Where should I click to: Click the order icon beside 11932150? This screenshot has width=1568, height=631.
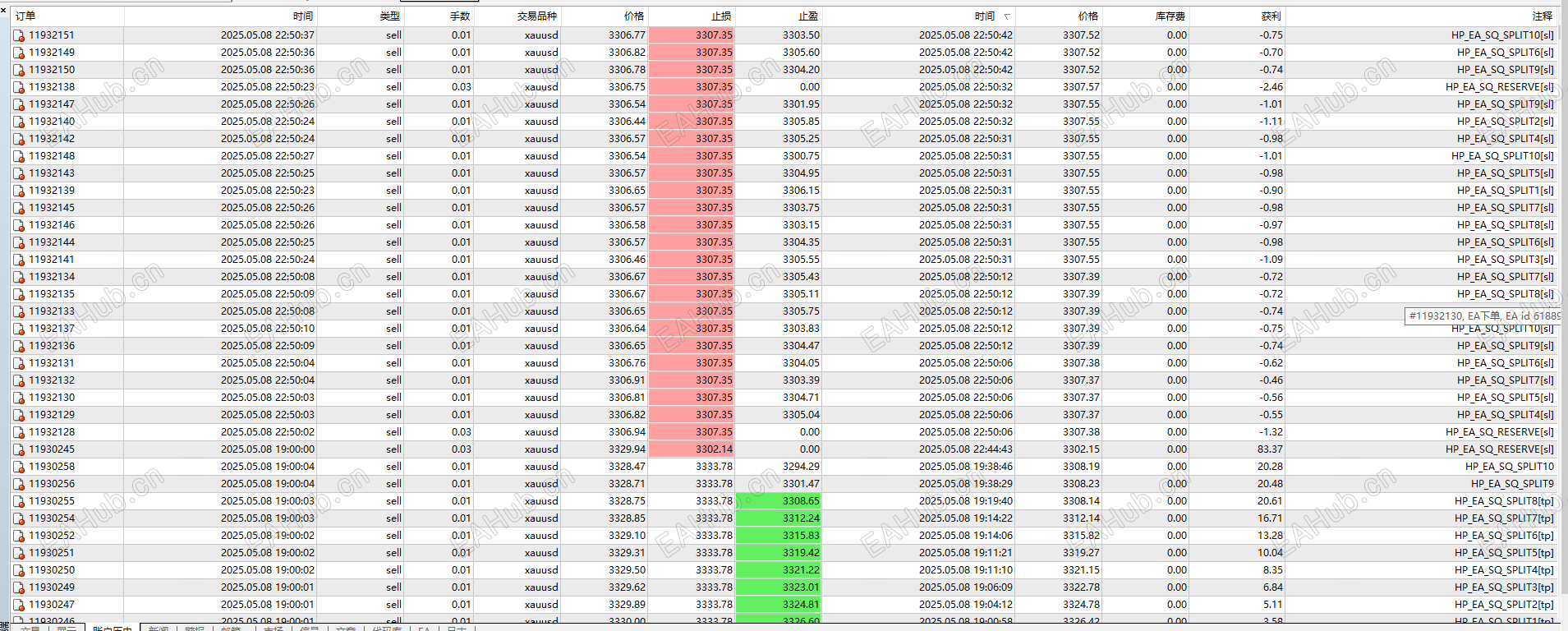(x=19, y=70)
